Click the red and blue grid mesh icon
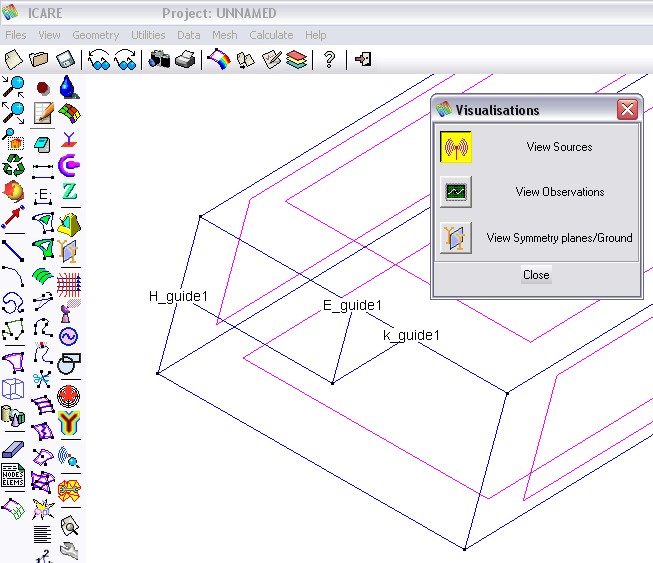653x563 pixels. (69, 284)
